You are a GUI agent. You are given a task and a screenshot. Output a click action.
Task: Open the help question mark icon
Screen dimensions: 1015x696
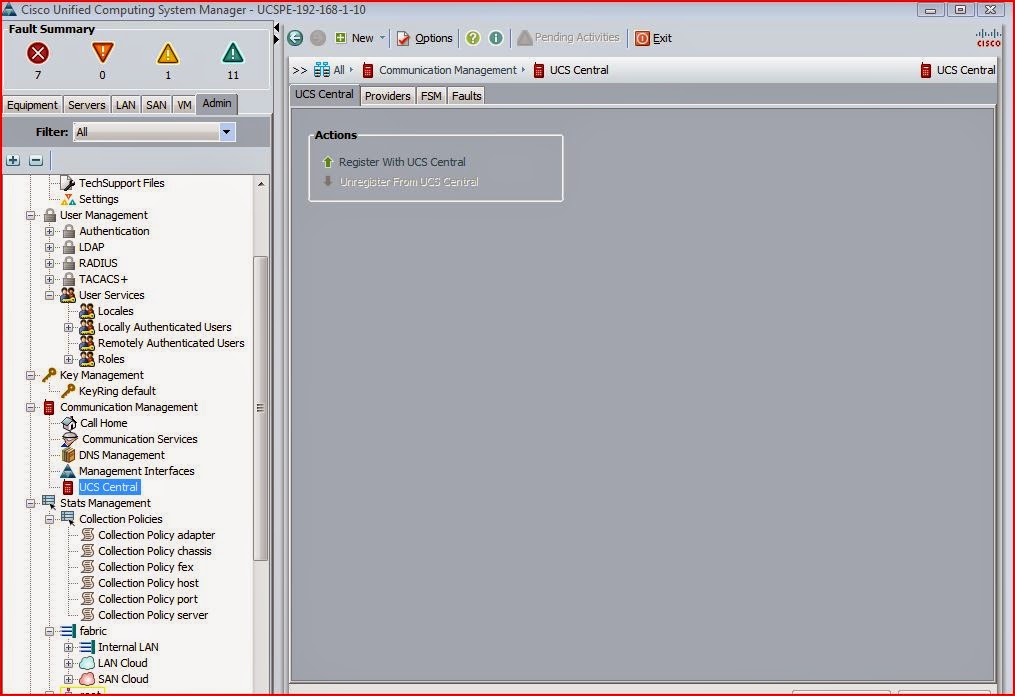(x=473, y=38)
